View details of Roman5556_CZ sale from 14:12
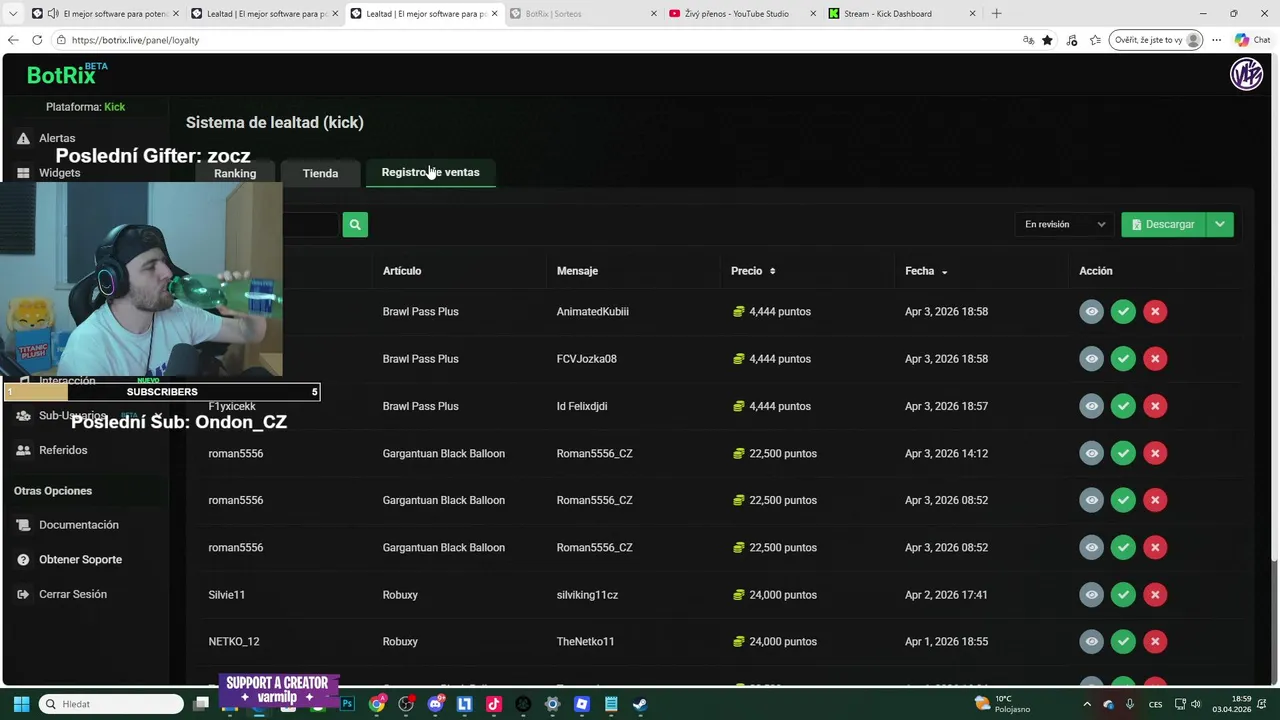The image size is (1280, 720). point(1091,453)
